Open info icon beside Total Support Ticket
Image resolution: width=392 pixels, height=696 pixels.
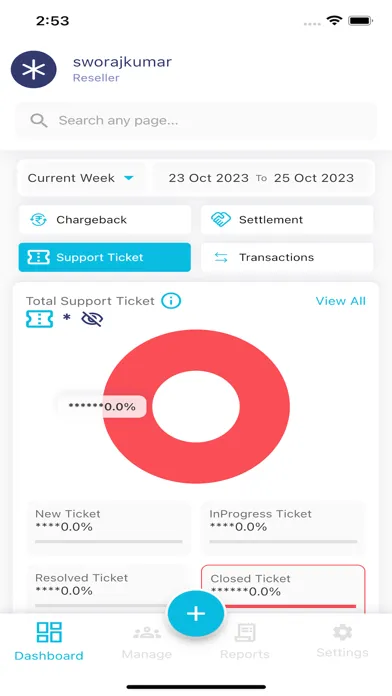pyautogui.click(x=171, y=301)
